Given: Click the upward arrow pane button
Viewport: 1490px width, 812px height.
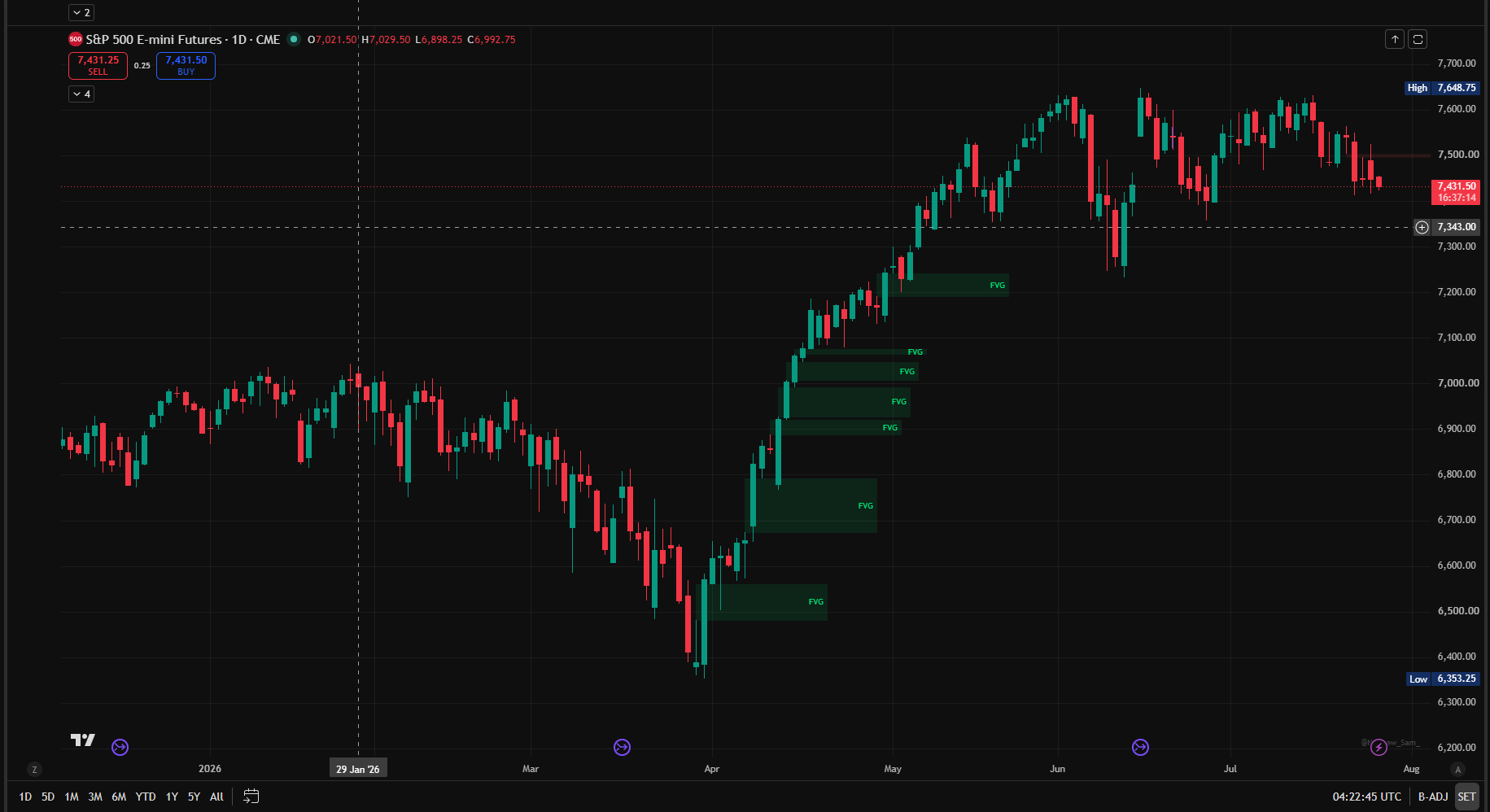Looking at the screenshot, I should click(1395, 39).
